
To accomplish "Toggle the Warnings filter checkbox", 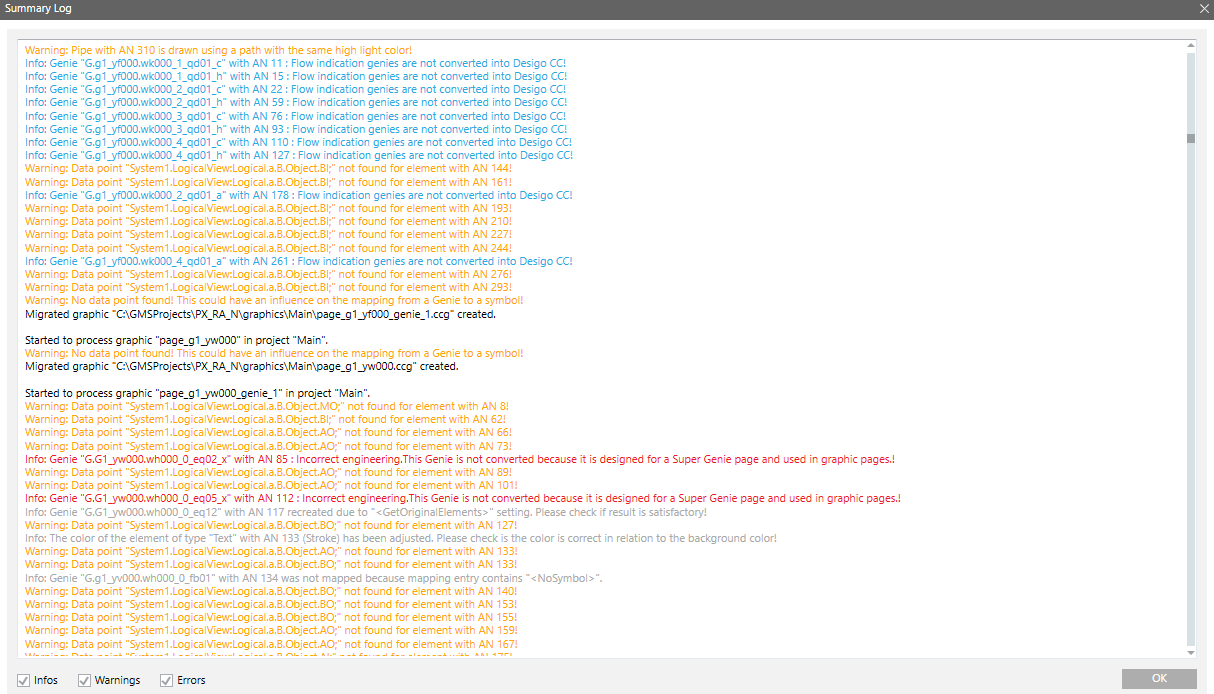I will [84, 681].
